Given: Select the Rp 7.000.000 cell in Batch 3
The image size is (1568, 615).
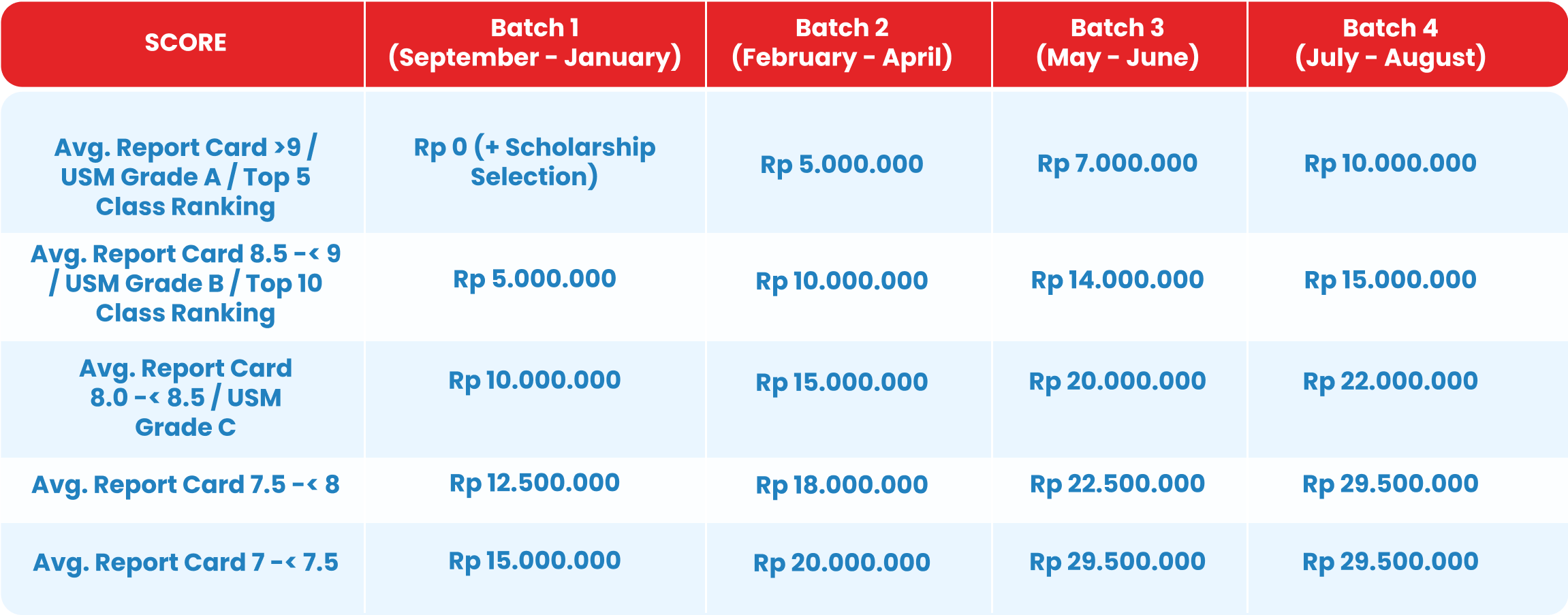Looking at the screenshot, I should pyautogui.click(x=1117, y=163).
